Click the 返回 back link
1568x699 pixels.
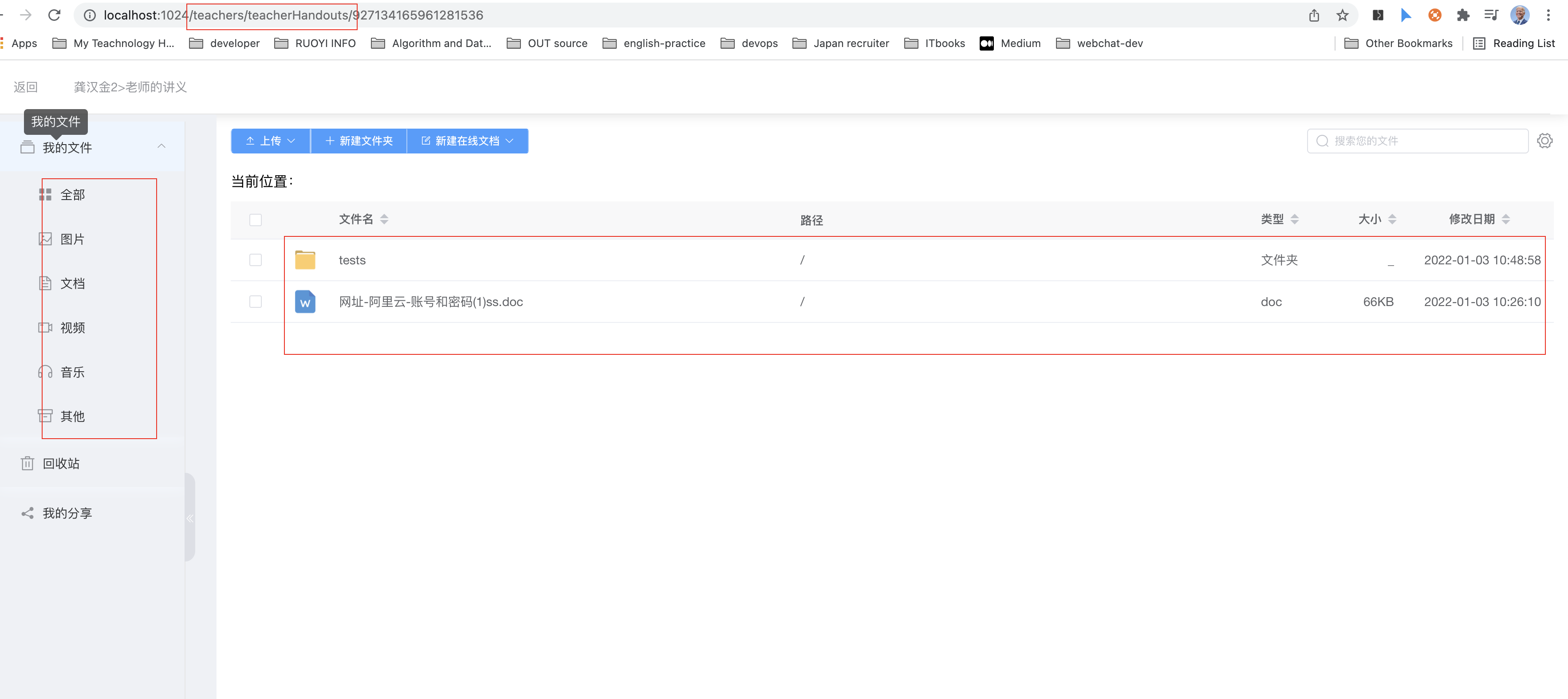(26, 87)
